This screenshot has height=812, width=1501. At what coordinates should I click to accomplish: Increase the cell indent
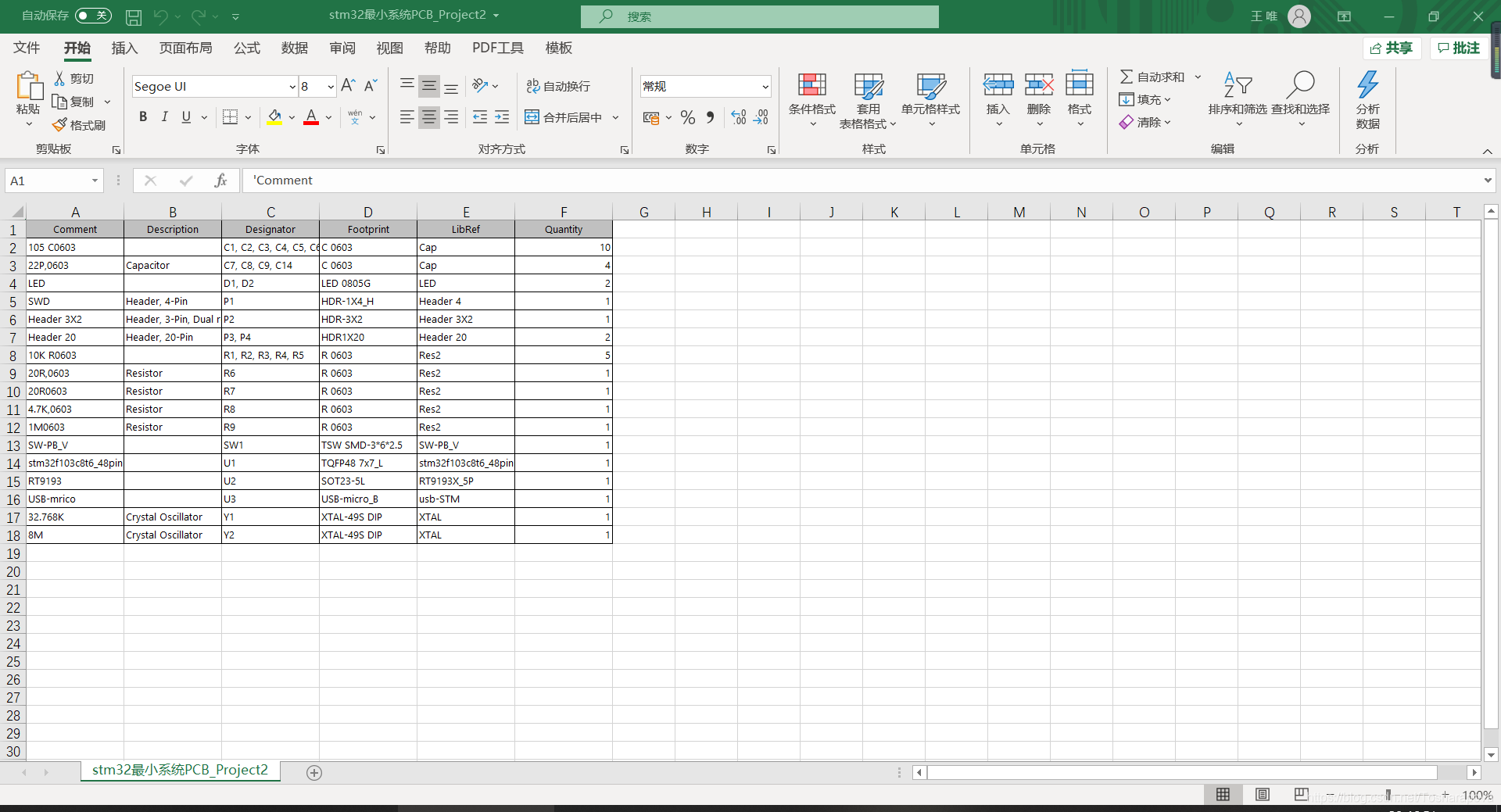[x=502, y=117]
